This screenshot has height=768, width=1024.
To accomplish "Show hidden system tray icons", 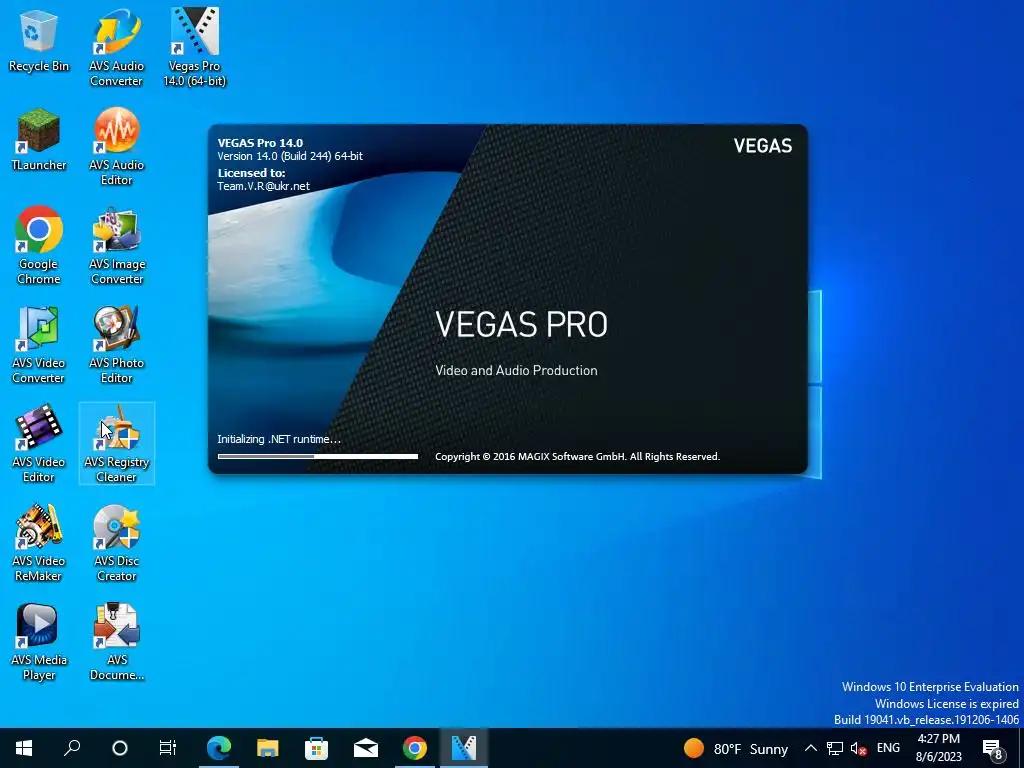I will click(810, 748).
